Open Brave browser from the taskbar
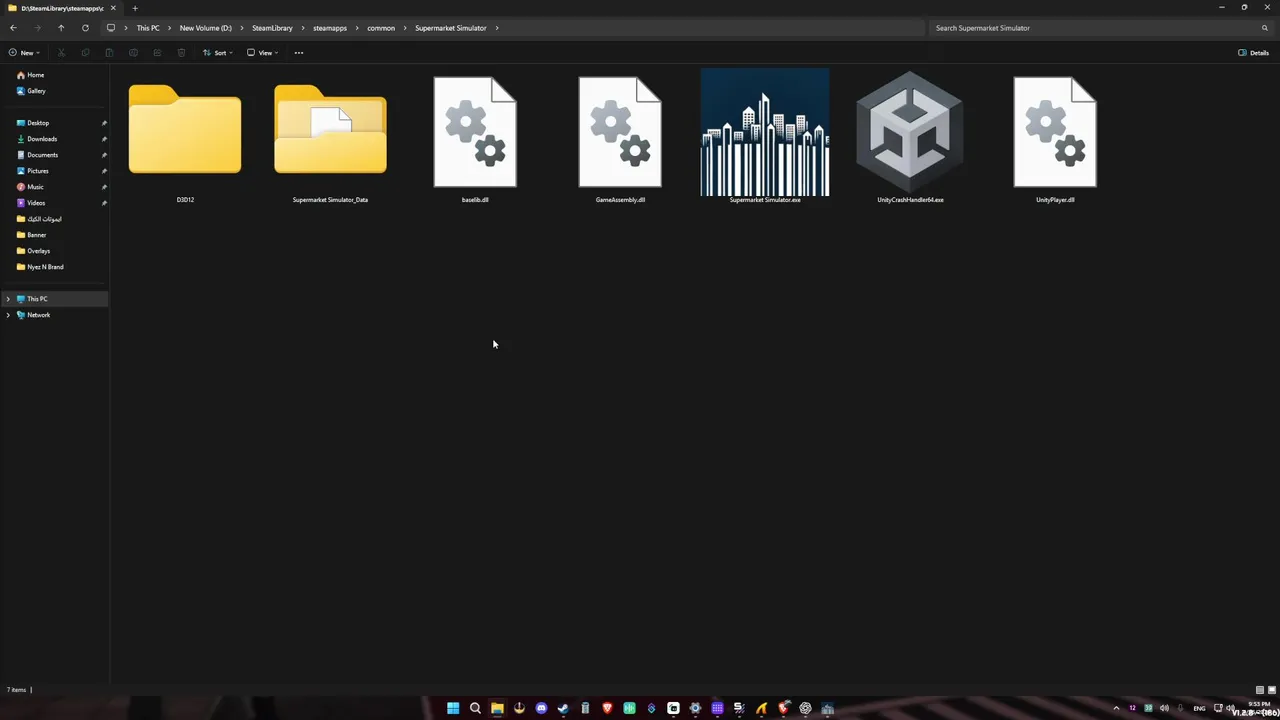This screenshot has height=720, width=1280. pyautogui.click(x=607, y=708)
